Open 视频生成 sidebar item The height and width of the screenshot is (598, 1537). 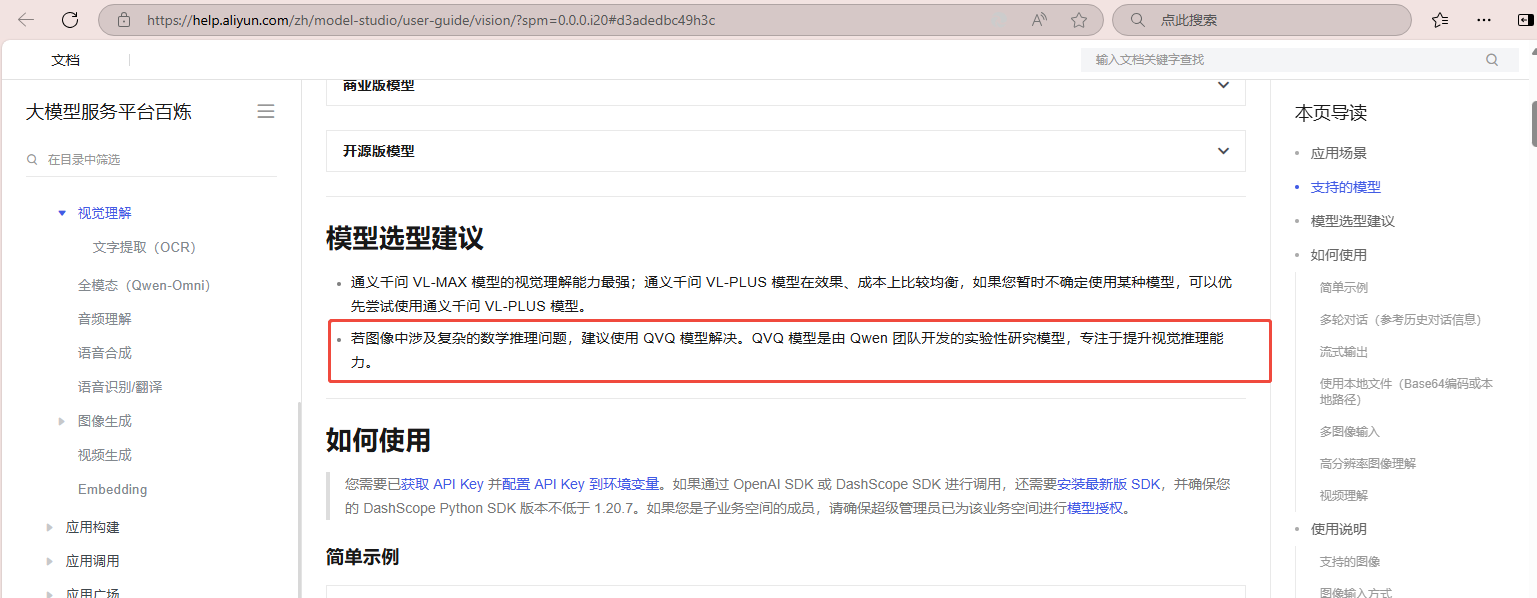(105, 455)
